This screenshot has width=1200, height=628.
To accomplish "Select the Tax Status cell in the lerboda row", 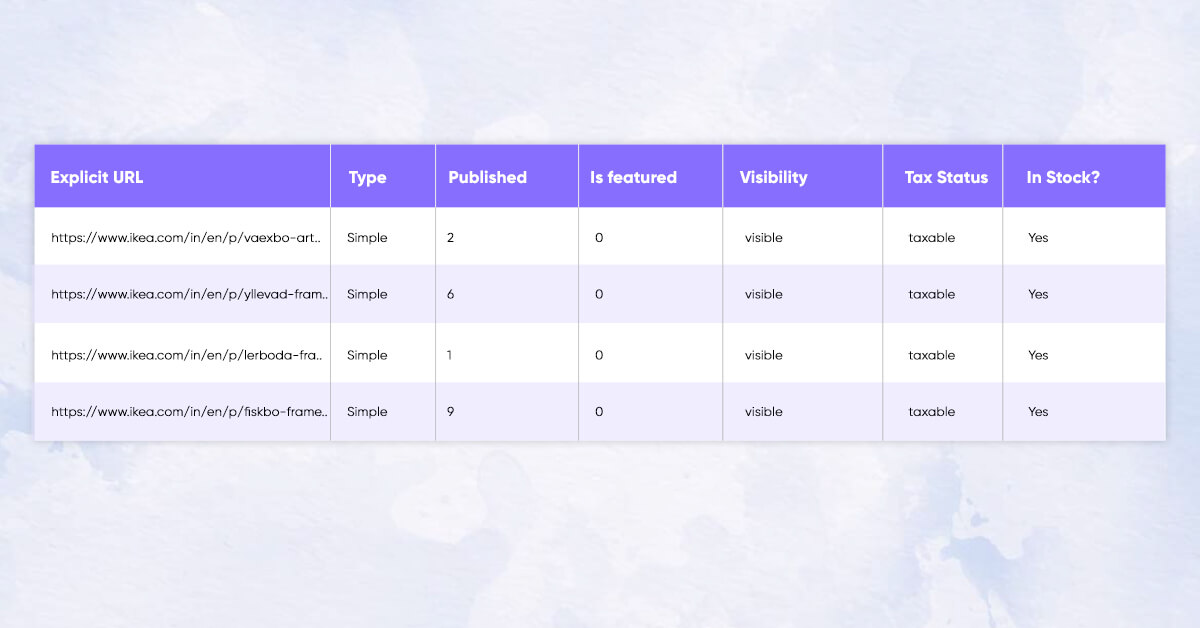I will (x=931, y=355).
